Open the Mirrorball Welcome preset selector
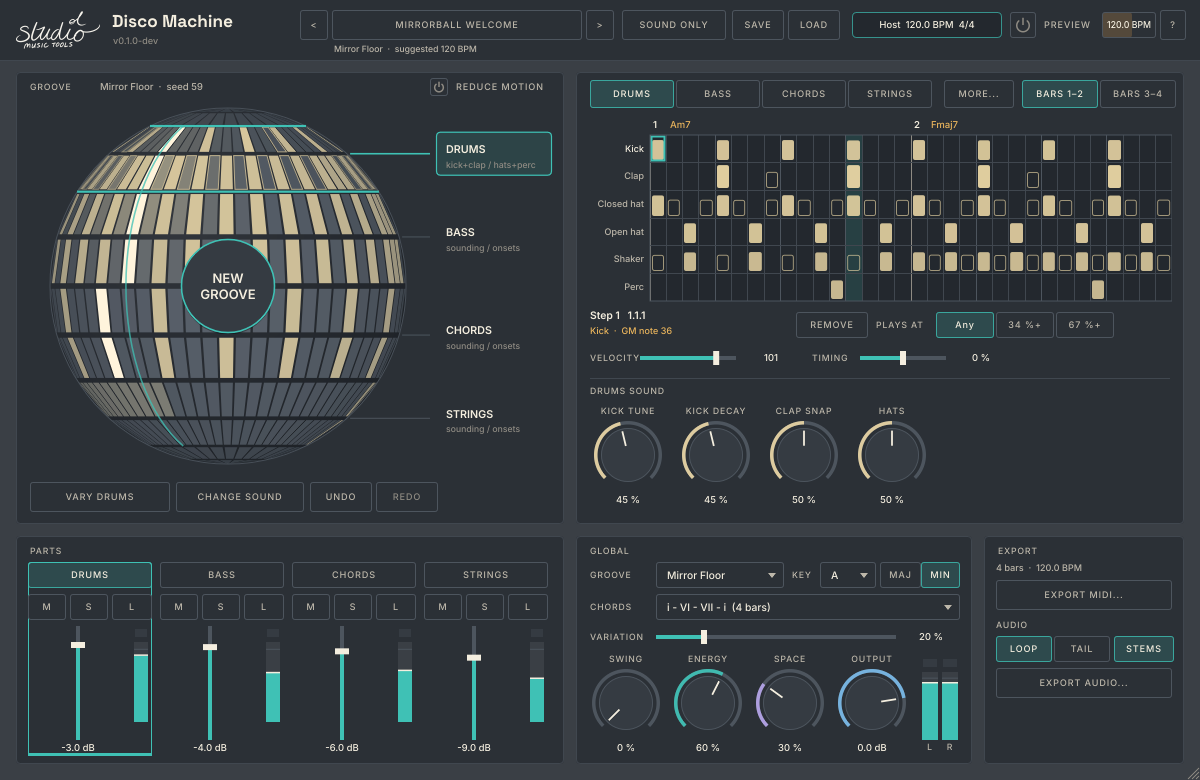This screenshot has width=1200, height=780. [457, 25]
